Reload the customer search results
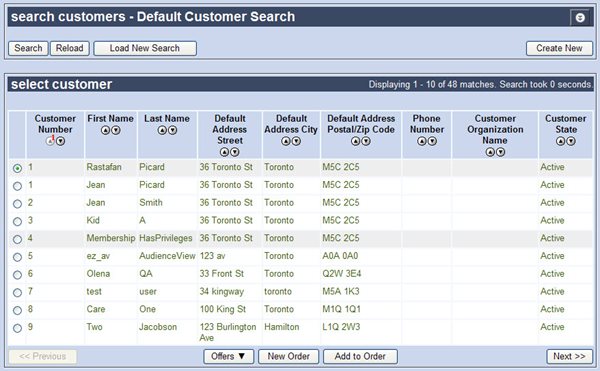Screen dimensions: 600x371 (x=70, y=49)
